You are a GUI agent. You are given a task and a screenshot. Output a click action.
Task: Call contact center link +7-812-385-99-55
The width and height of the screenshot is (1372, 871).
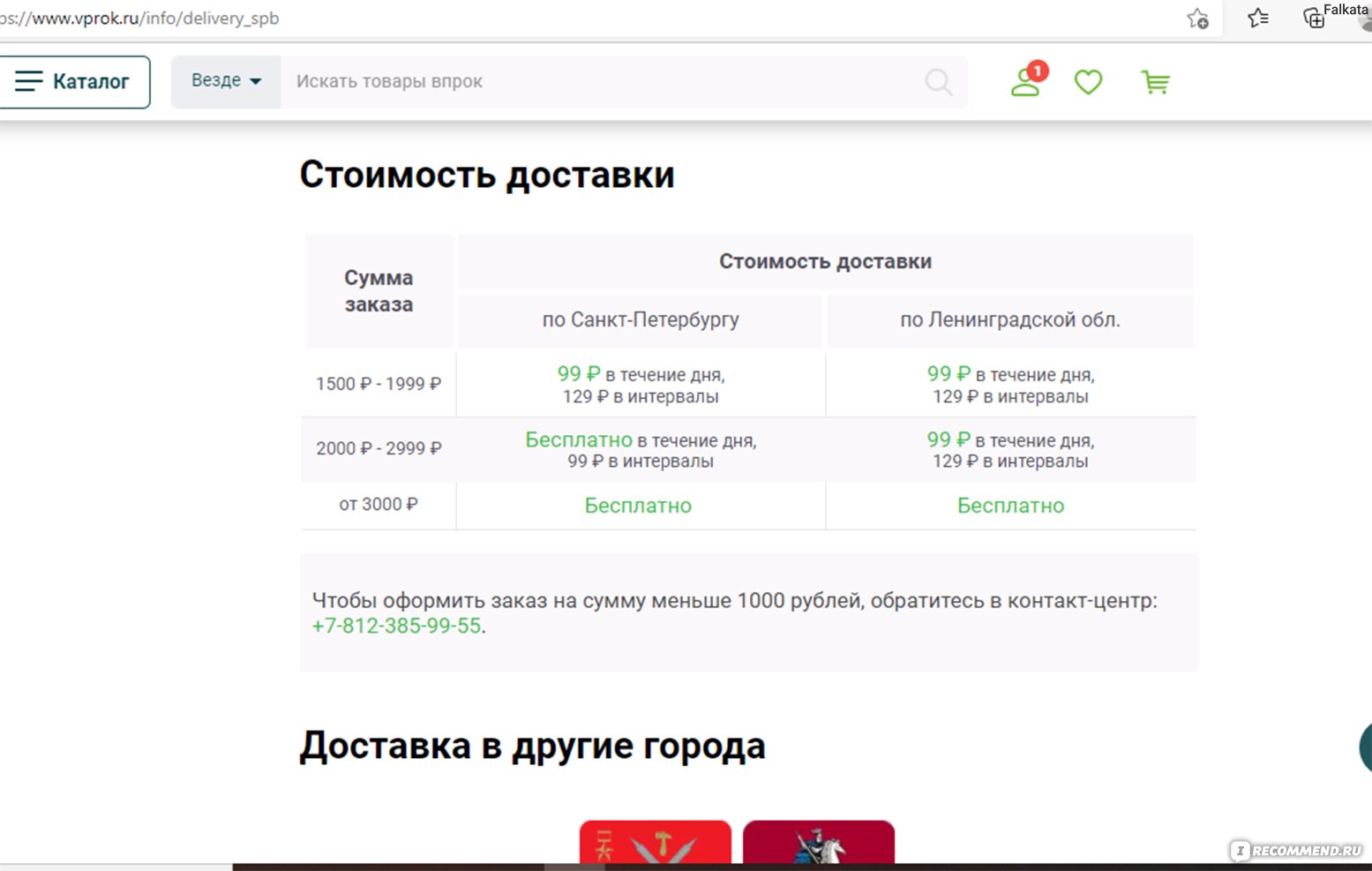pyautogui.click(x=396, y=626)
